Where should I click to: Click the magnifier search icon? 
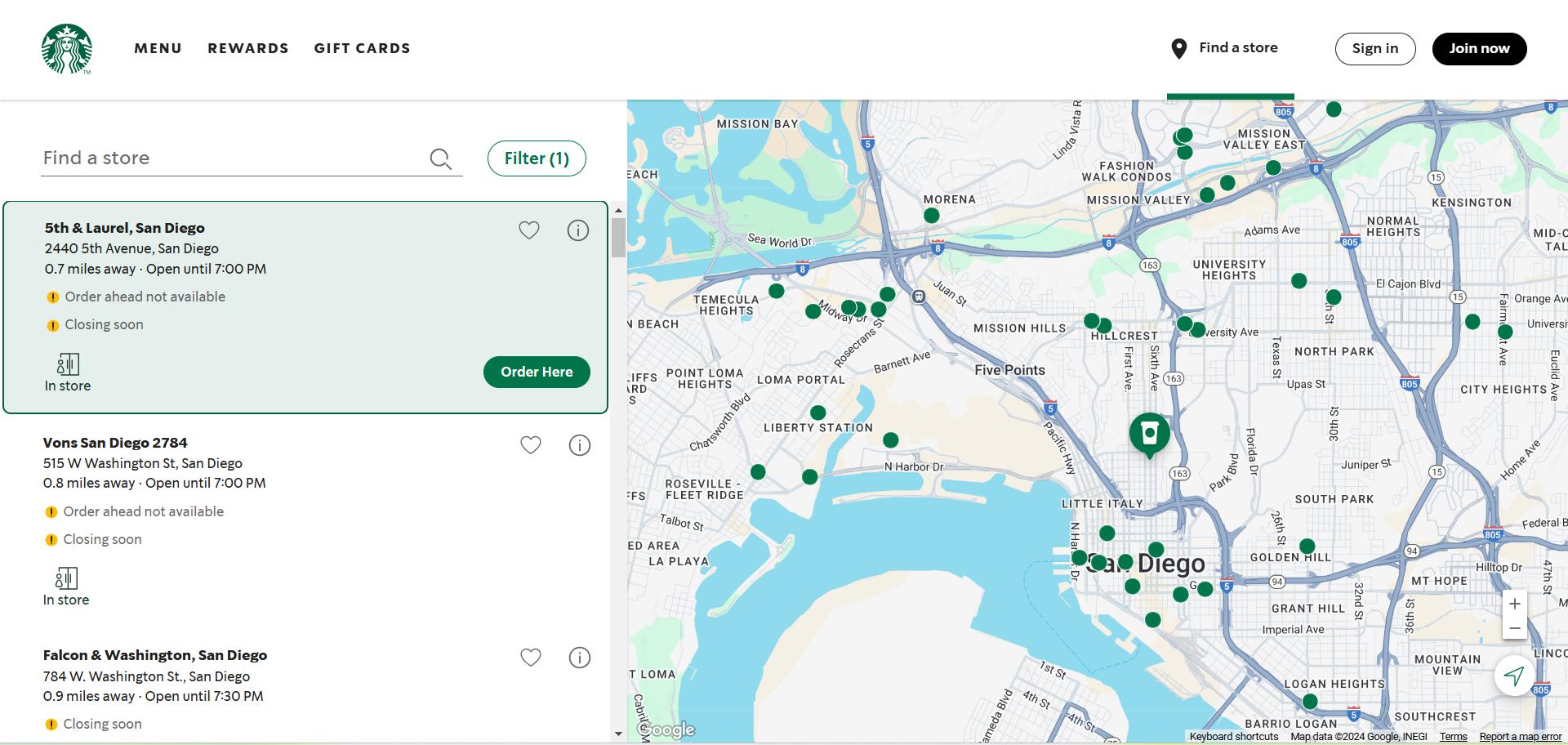tap(440, 158)
